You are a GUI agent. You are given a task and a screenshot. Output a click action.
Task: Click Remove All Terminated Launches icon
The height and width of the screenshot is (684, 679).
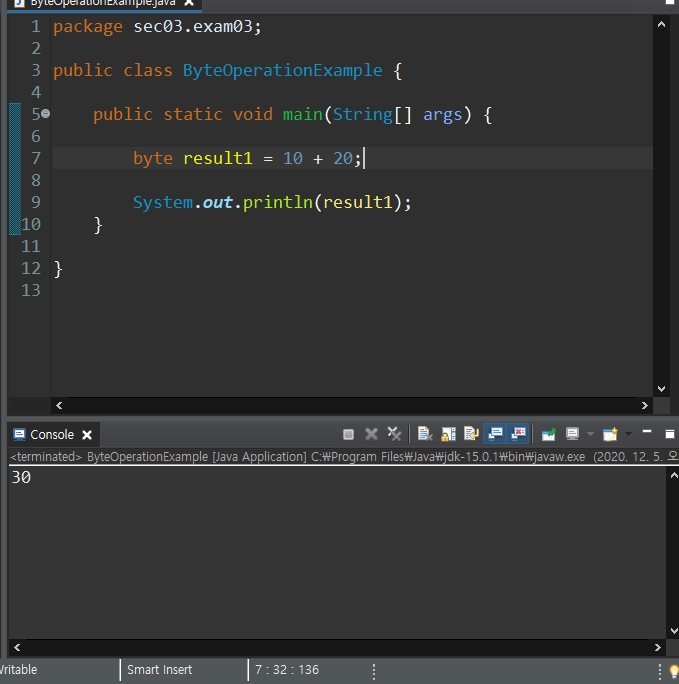394,434
